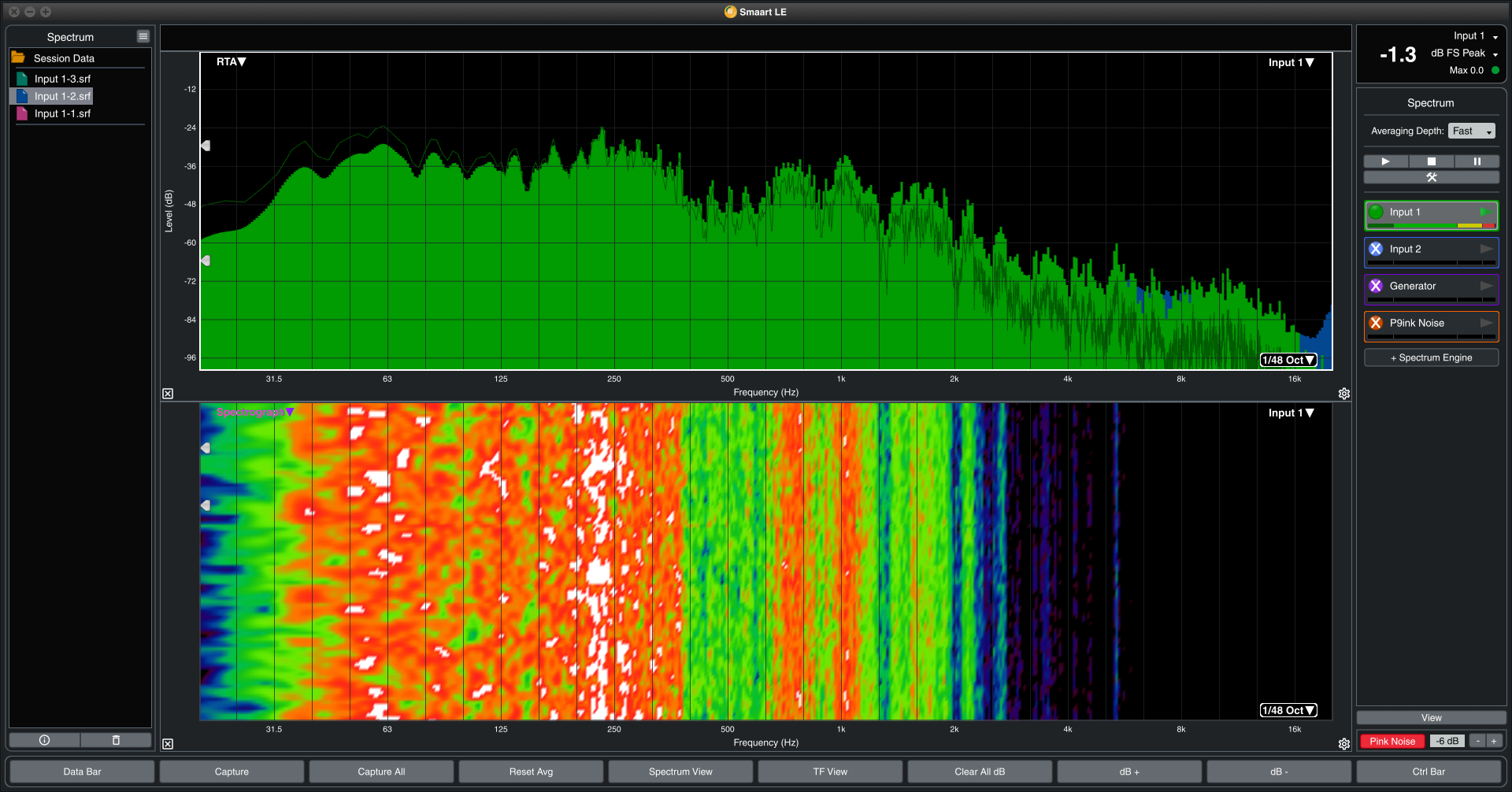Image resolution: width=1512 pixels, height=792 pixels.
Task: Open the RTA graph type dropdown
Action: [x=232, y=61]
